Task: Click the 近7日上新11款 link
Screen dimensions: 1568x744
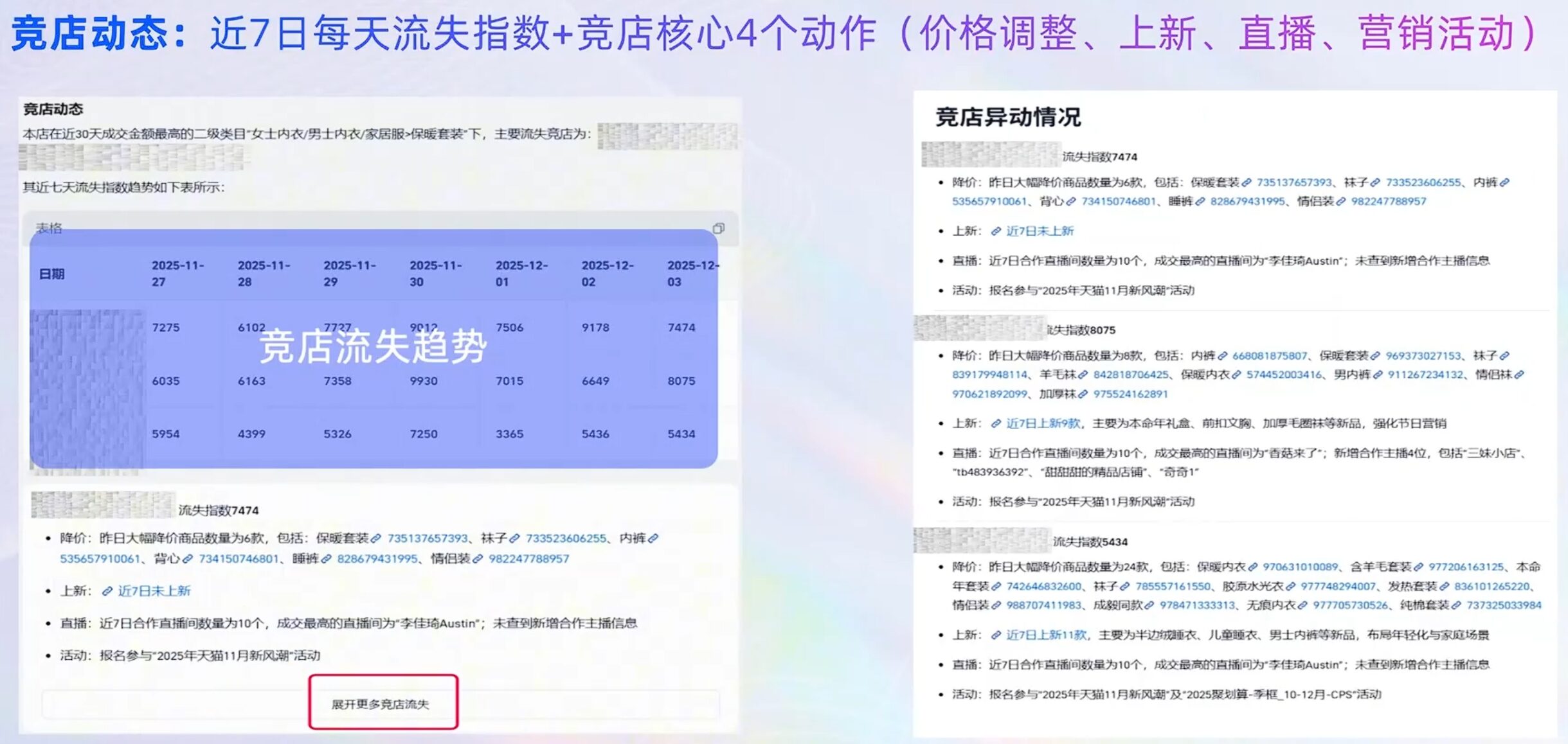Action: [1046, 635]
